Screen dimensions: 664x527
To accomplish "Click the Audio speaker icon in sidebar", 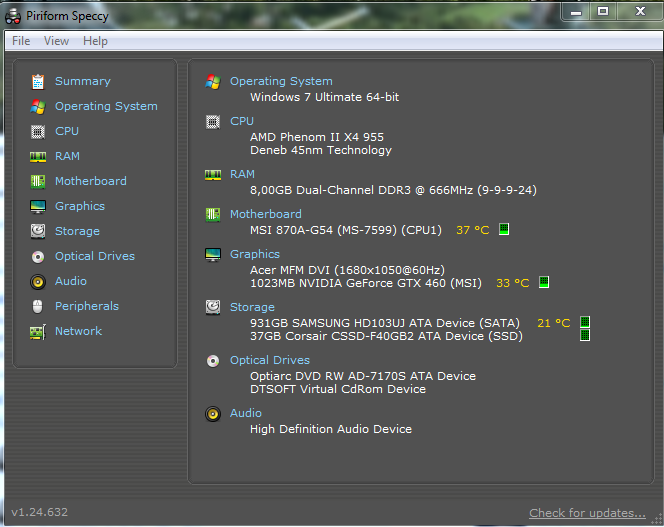I will [x=38, y=281].
